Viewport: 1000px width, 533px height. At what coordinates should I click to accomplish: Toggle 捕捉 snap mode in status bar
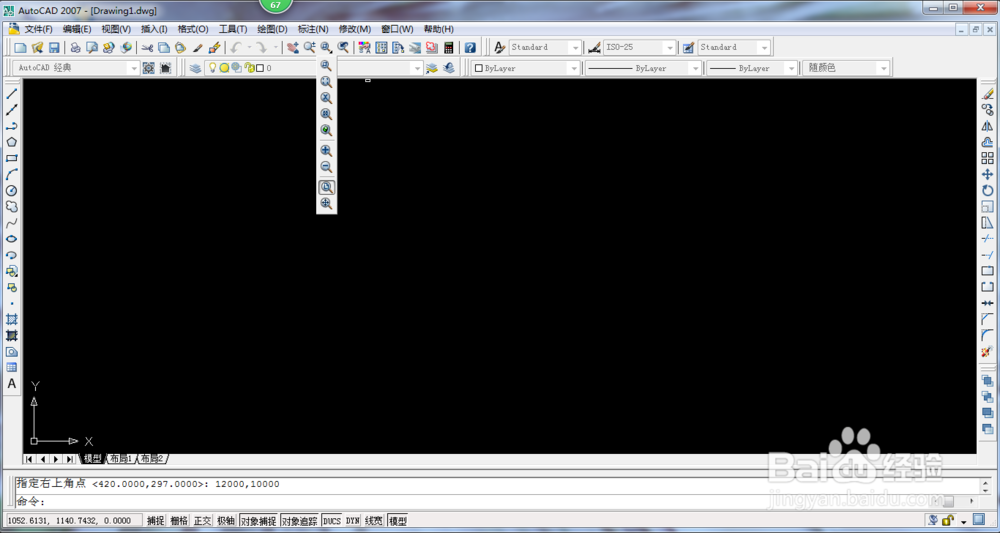coord(156,521)
